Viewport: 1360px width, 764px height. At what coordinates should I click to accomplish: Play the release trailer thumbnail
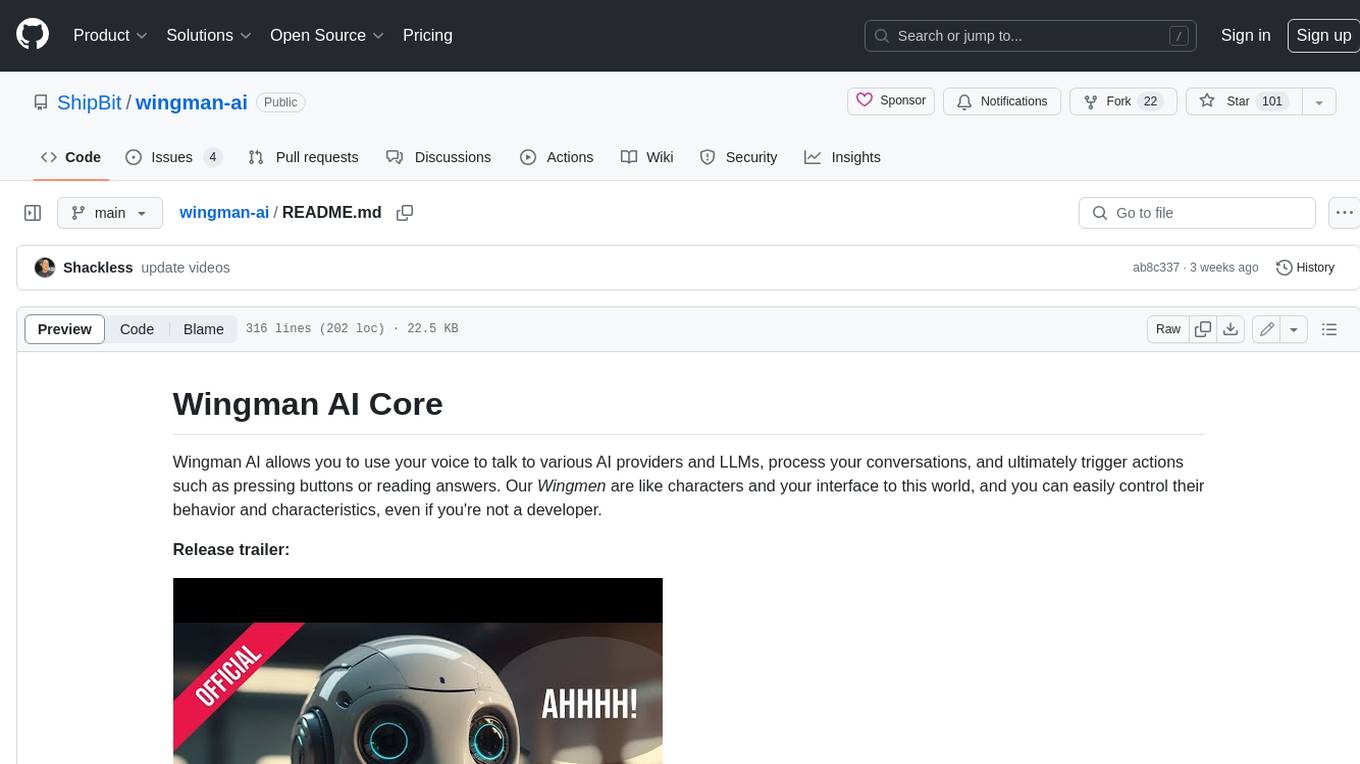[417, 680]
